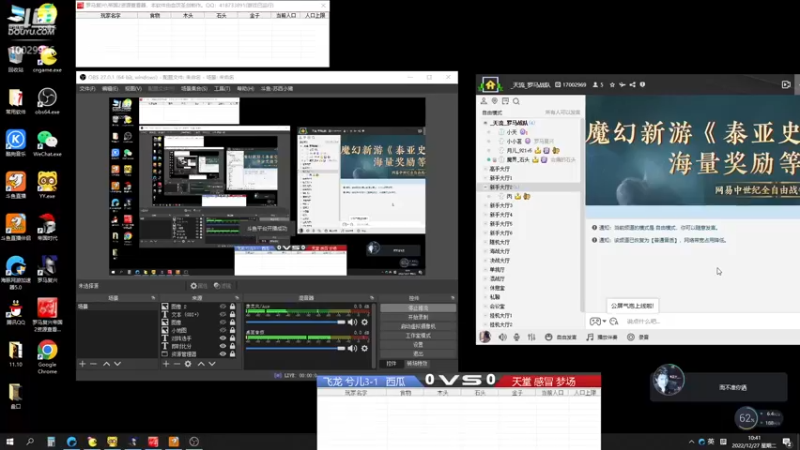This screenshot has width=800, height=450.
Task: Toggle visibility of 图像 2 source
Action: (x=222, y=307)
